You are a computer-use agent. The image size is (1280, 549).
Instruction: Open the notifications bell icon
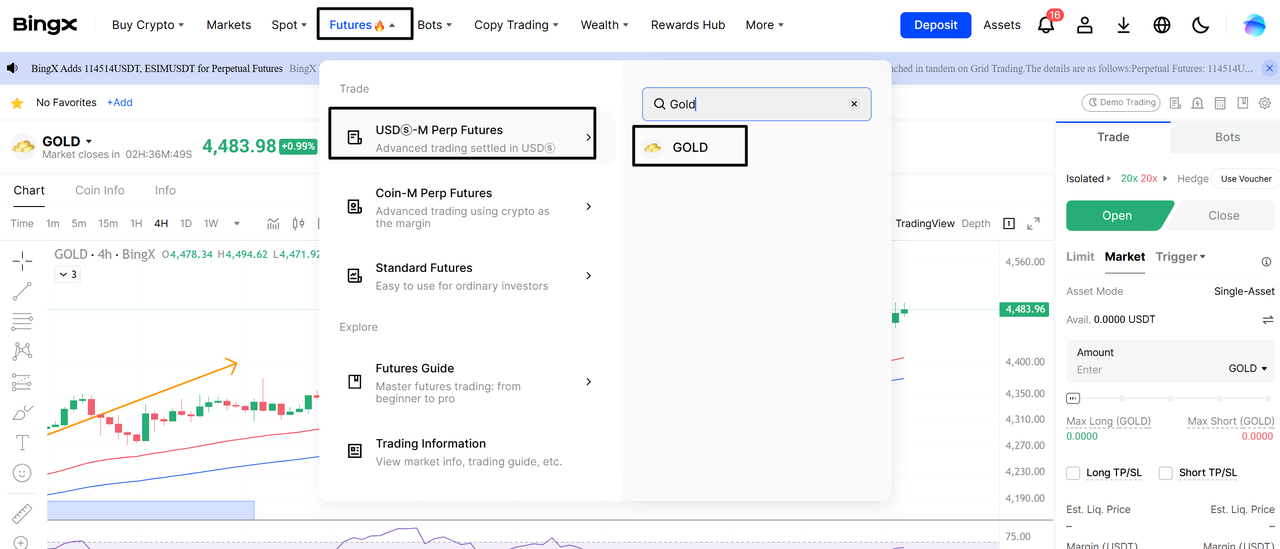tap(1046, 26)
